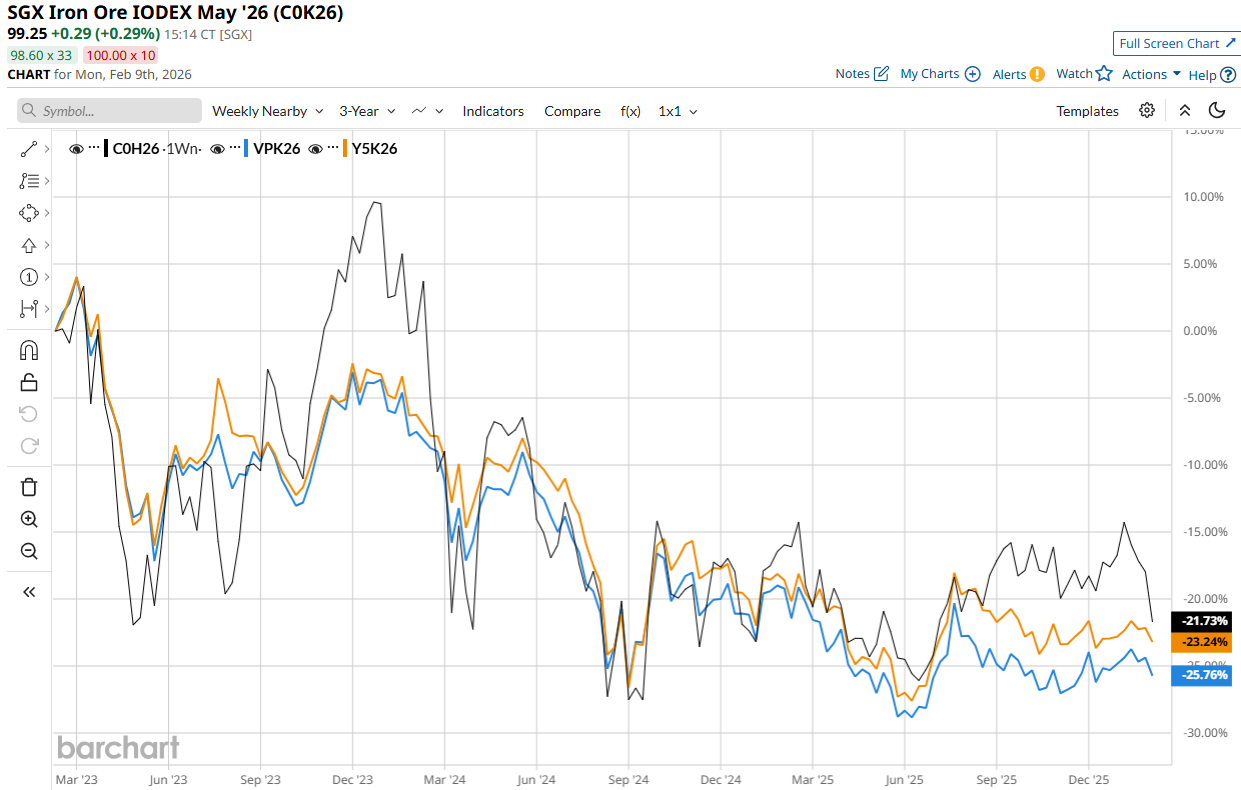Hide the C0H26 series with eye icon
The height and width of the screenshot is (790, 1241).
pyautogui.click(x=76, y=149)
